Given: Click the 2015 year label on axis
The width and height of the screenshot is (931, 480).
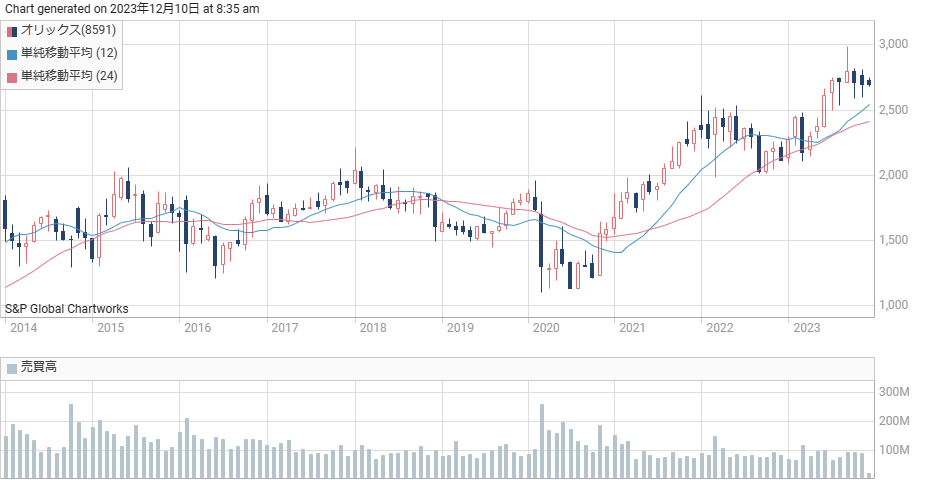Looking at the screenshot, I should [x=110, y=328].
